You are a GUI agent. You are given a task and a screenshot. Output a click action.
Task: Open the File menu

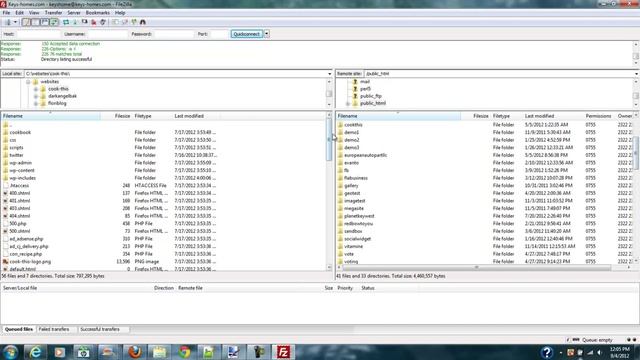click(x=6, y=13)
